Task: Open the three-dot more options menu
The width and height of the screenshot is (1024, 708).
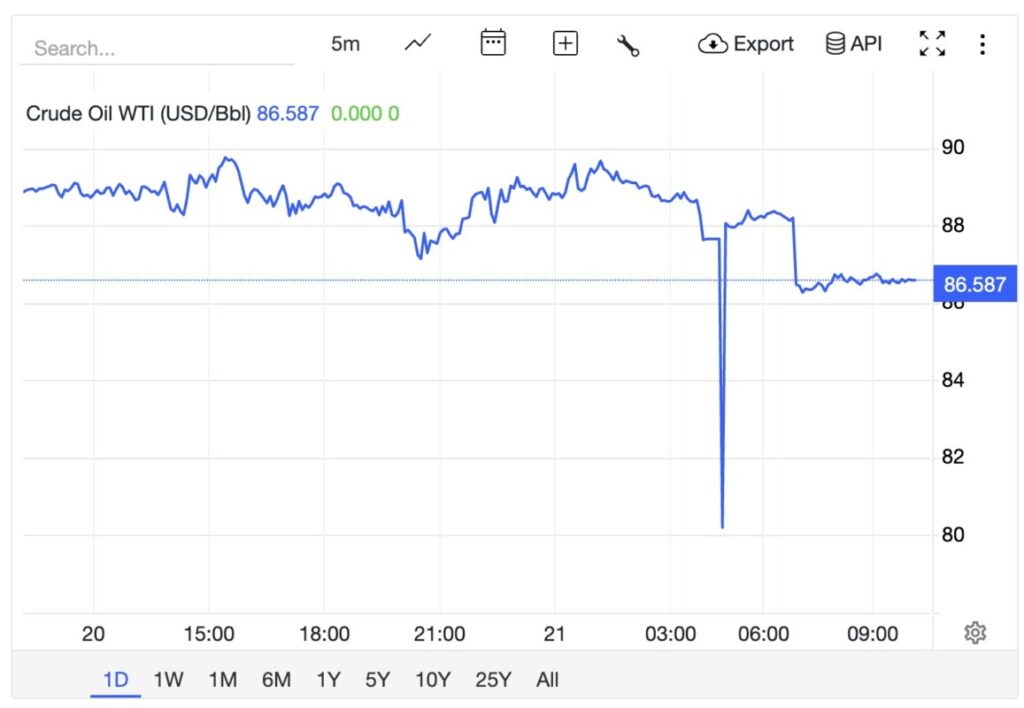Action: coord(983,44)
